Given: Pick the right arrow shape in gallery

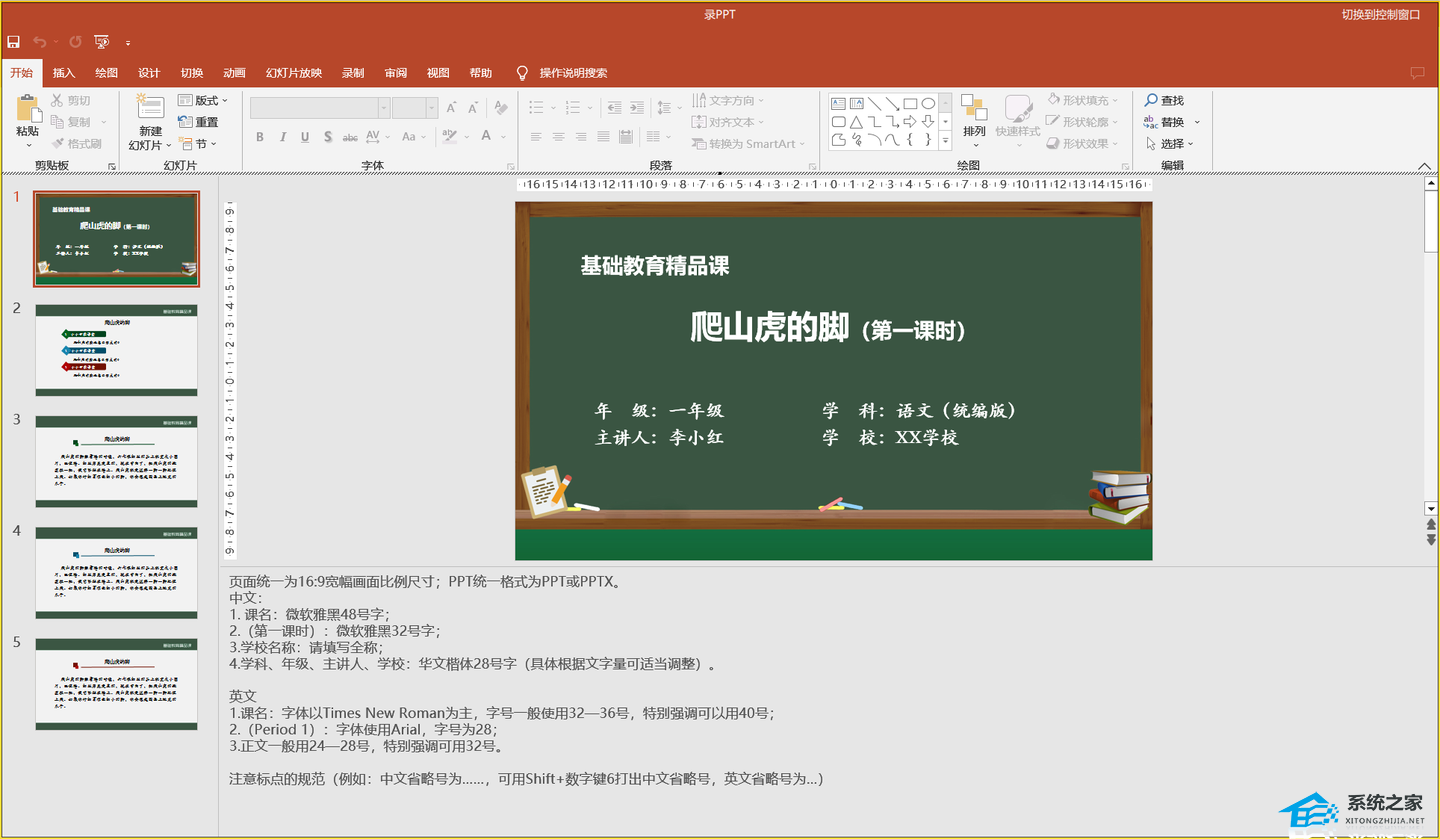Looking at the screenshot, I should [910, 121].
